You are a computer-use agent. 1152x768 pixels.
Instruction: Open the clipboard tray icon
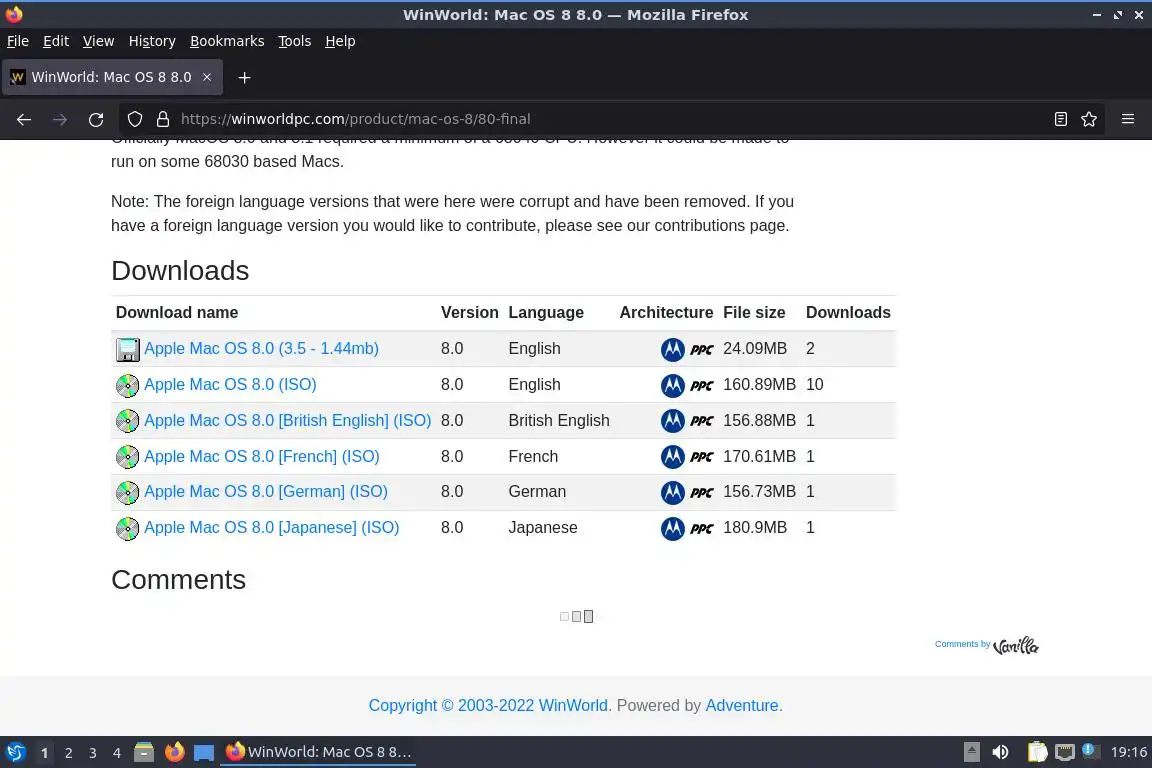1037,752
